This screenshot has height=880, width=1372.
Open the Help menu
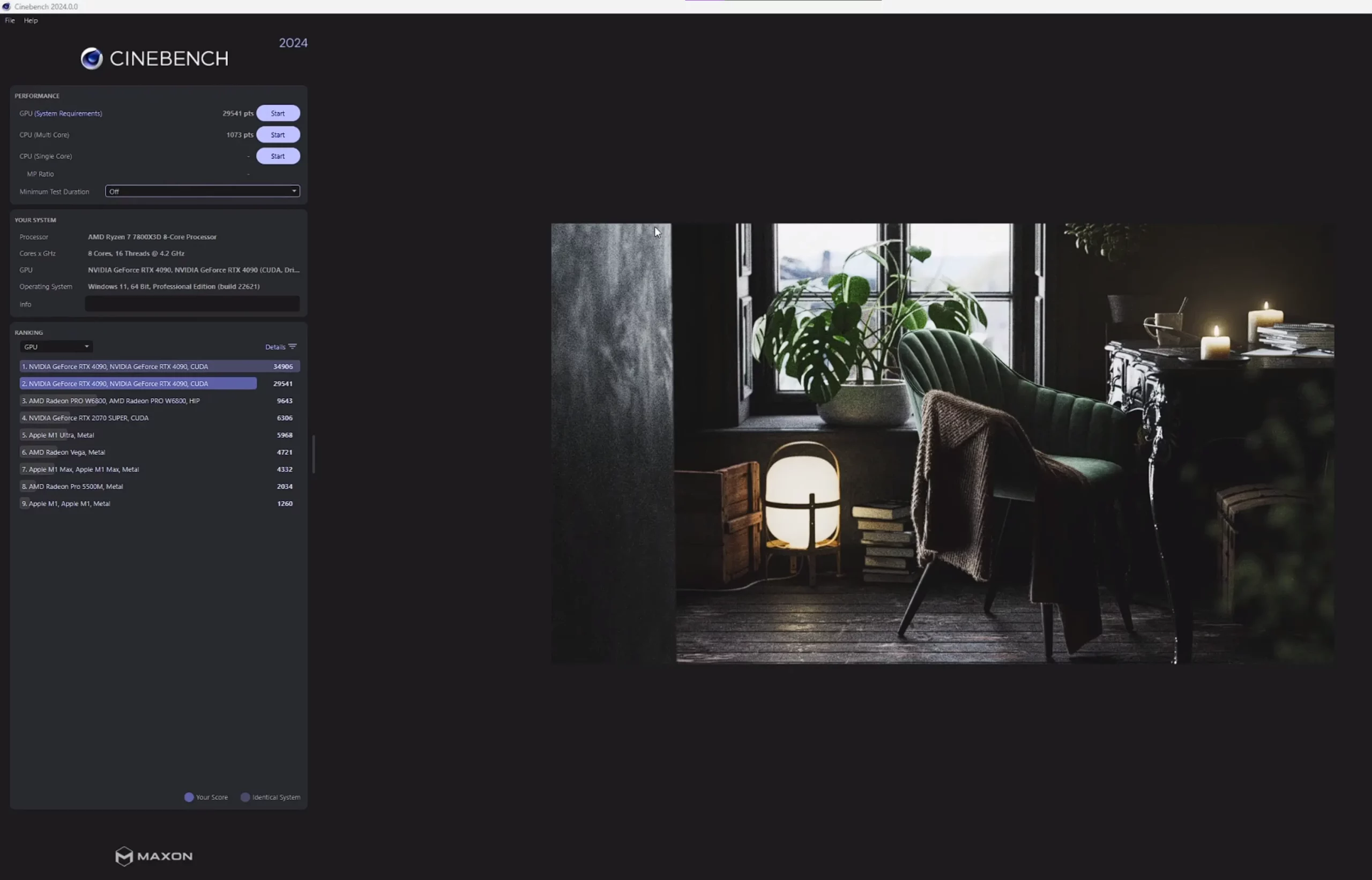pos(31,20)
